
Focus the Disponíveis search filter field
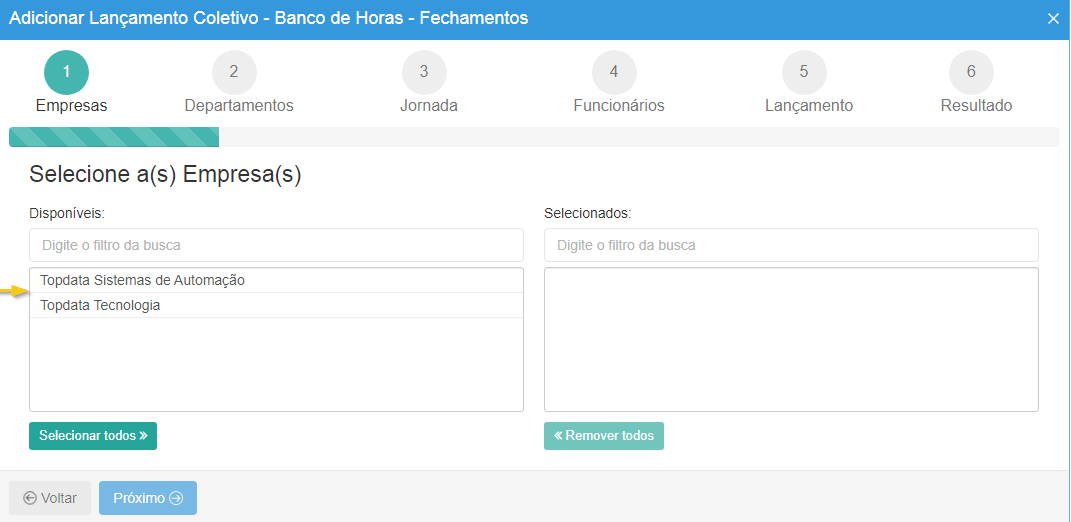tap(276, 245)
